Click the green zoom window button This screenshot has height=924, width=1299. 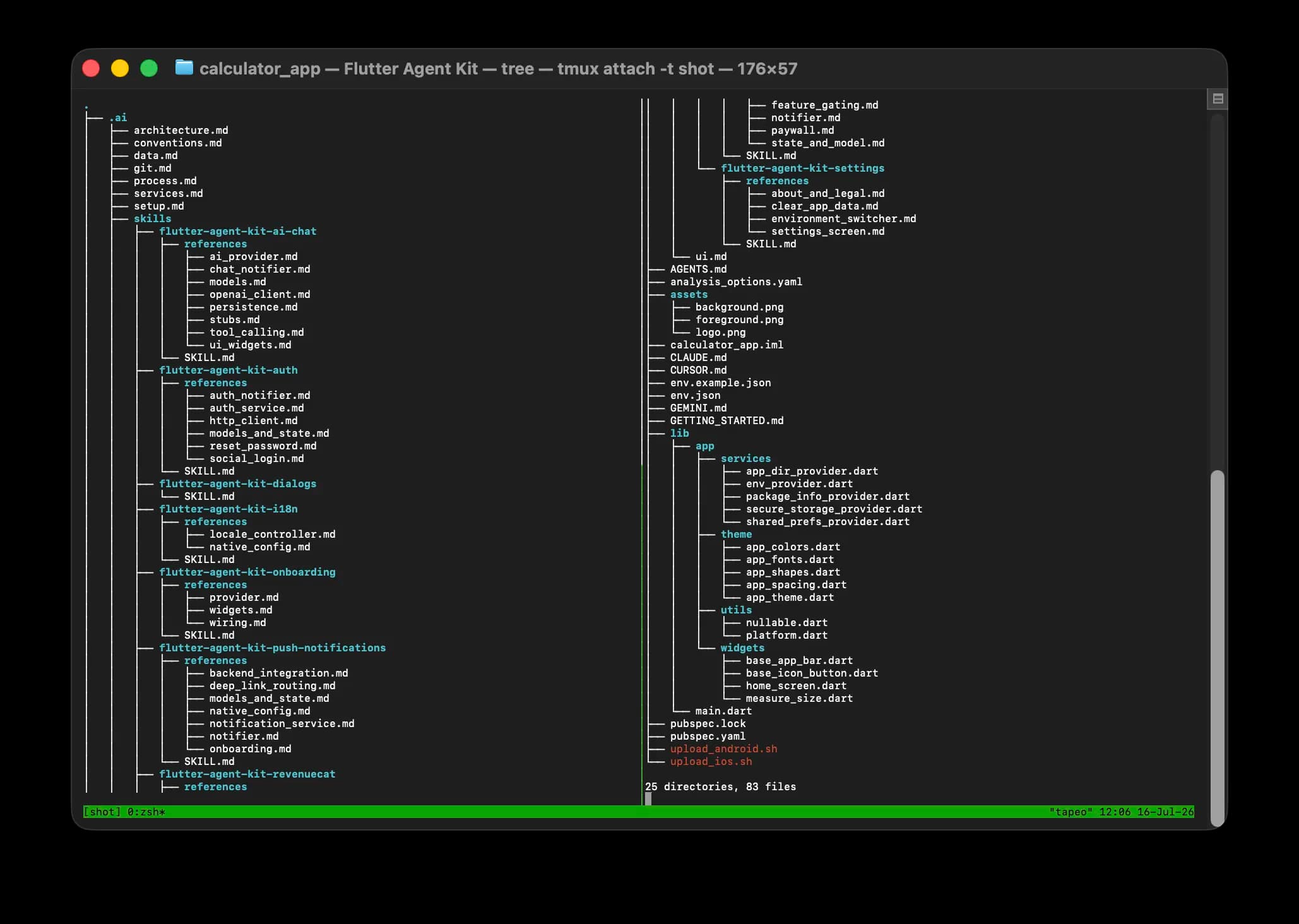(x=149, y=68)
